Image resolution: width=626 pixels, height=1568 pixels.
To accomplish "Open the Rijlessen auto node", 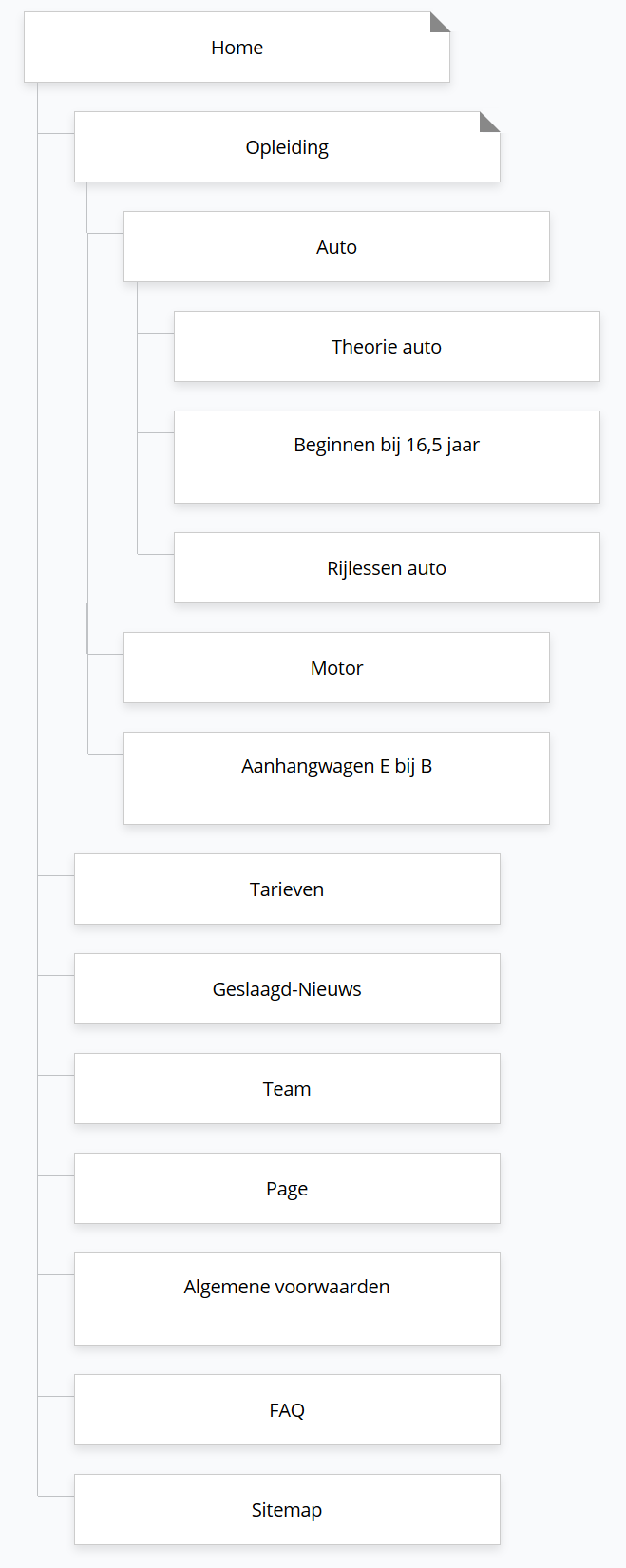I will click(387, 568).
